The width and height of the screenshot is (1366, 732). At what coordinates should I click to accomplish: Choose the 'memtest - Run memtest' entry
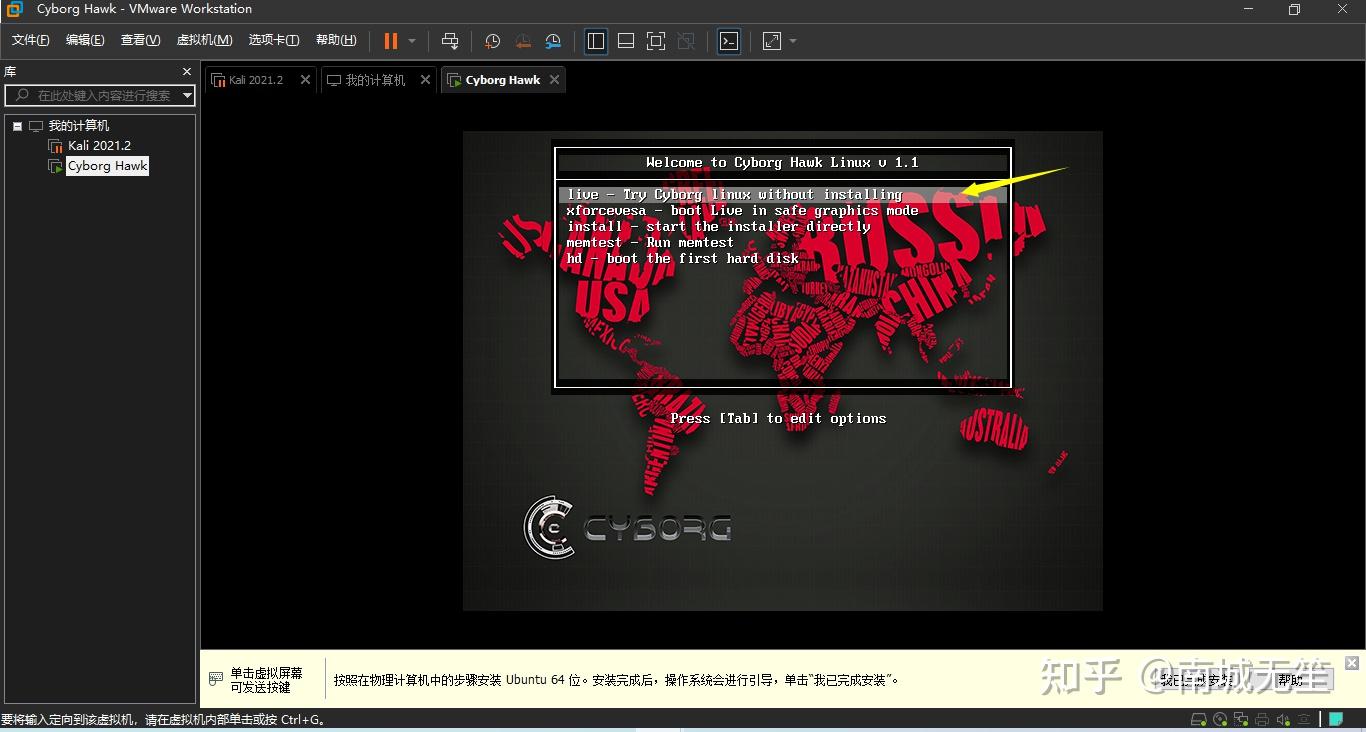[x=650, y=243]
